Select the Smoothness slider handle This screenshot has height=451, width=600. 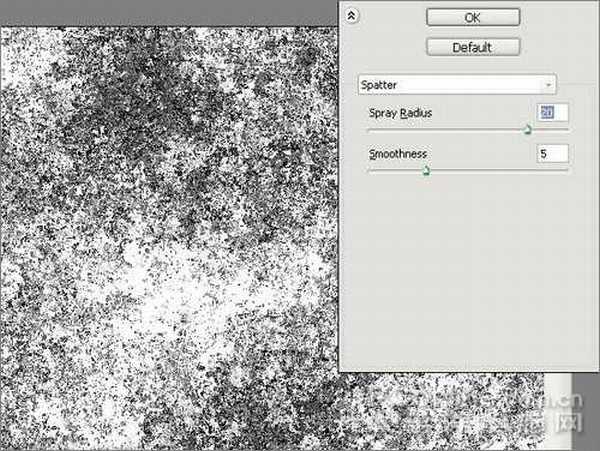[426, 170]
